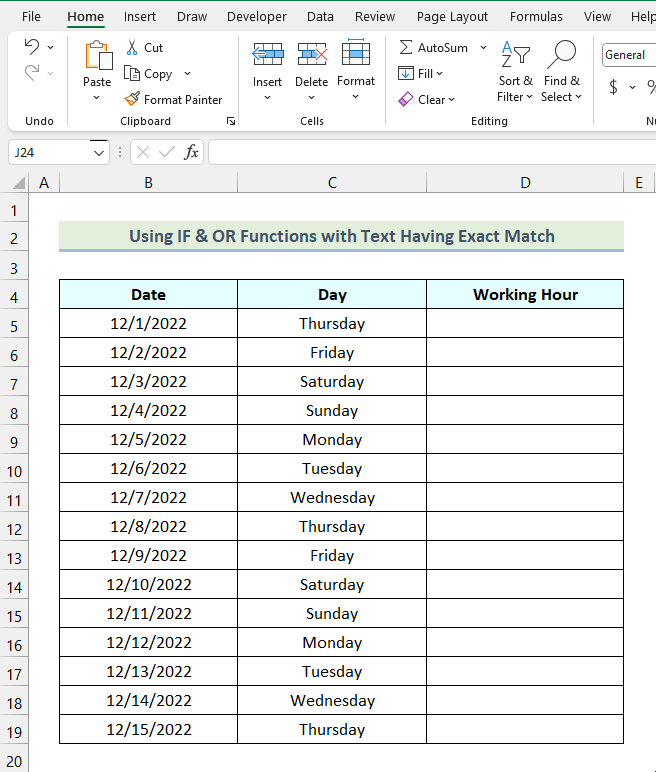Viewport: 656px width, 772px height.
Task: Open the formula bar options dots
Action: [120, 152]
